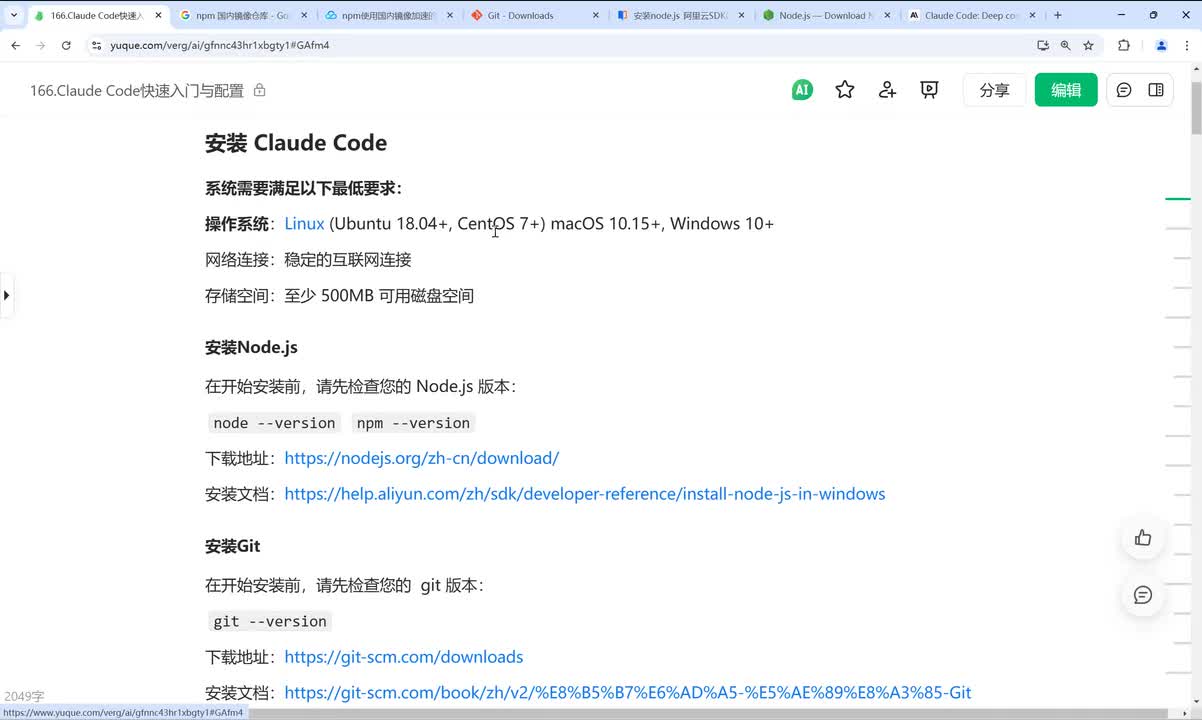The width and height of the screenshot is (1202, 720).
Task: Jump to the highlighted green outline marker
Action: pyautogui.click(x=1178, y=199)
